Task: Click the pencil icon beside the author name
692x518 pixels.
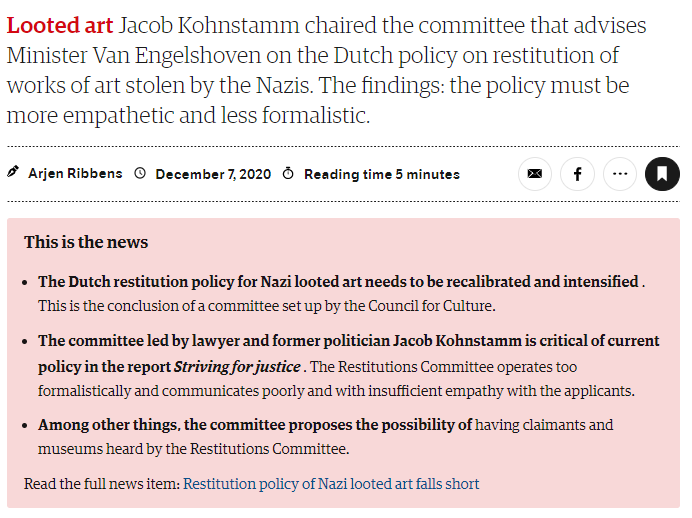Action: coord(13,172)
